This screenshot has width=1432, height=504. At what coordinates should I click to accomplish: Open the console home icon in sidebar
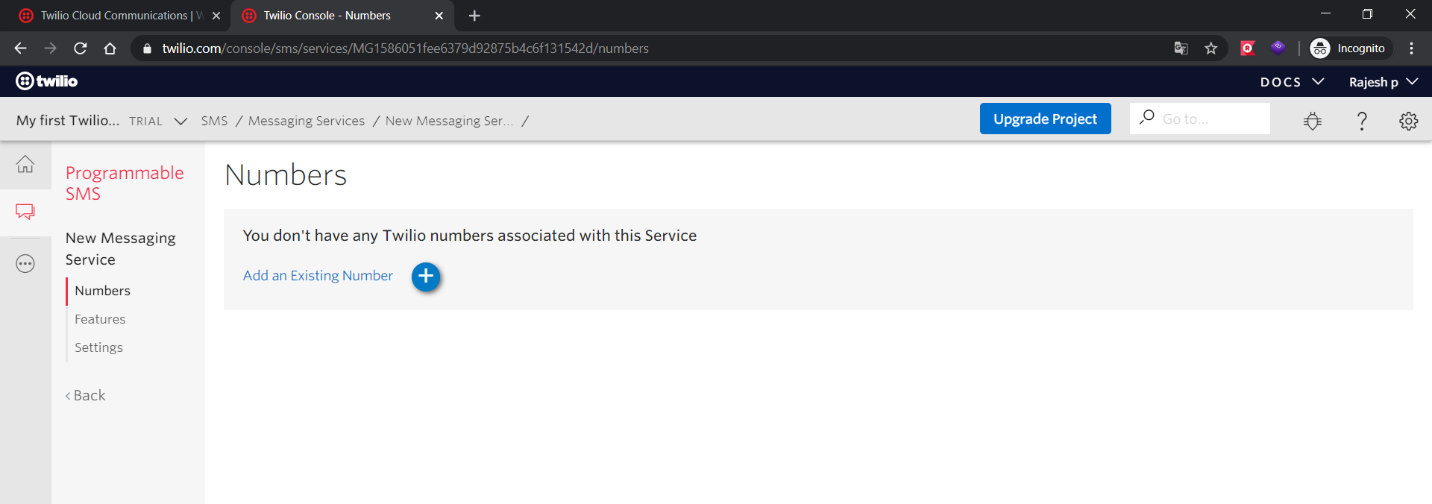click(x=26, y=164)
